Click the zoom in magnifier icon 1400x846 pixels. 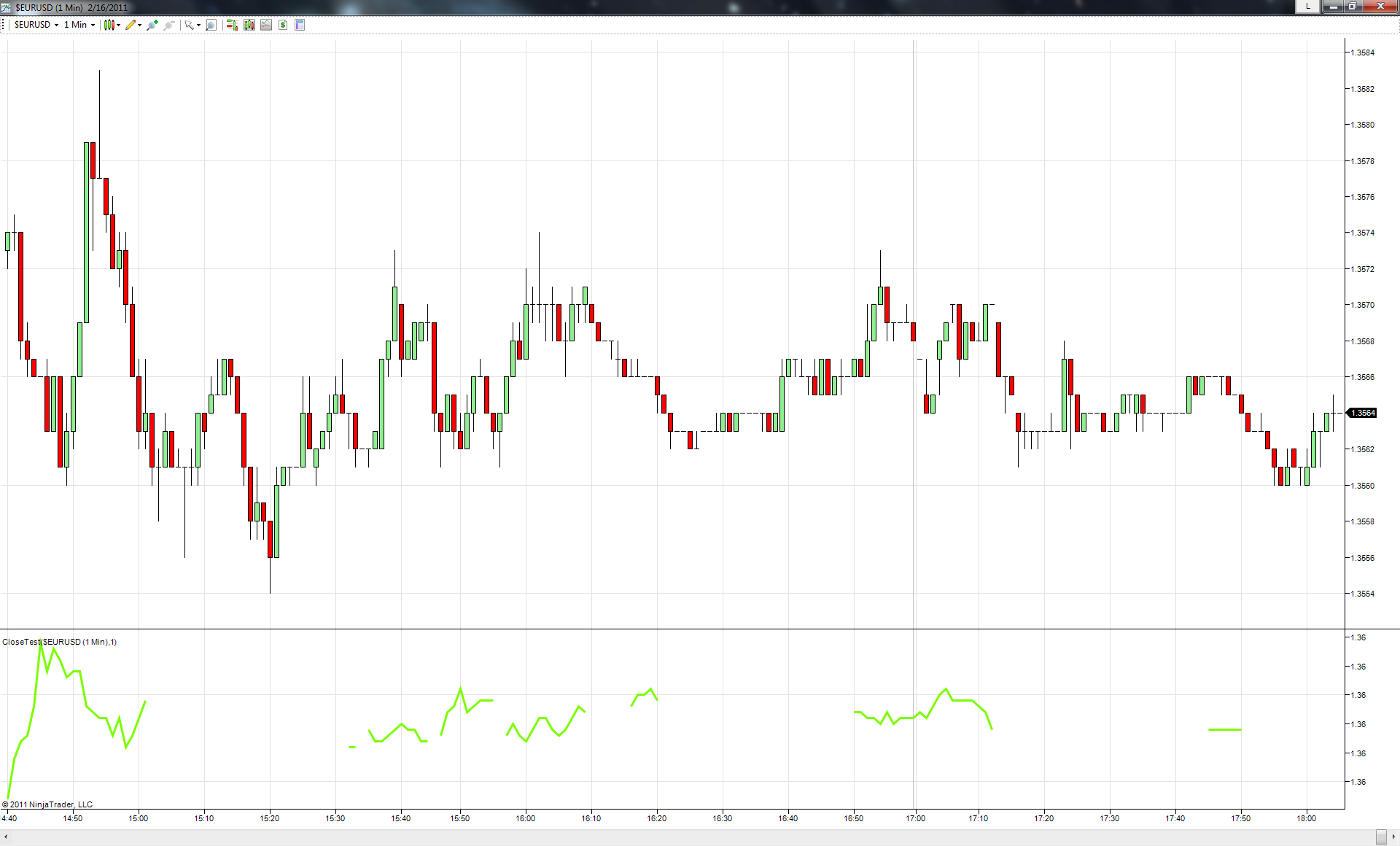pos(152,25)
